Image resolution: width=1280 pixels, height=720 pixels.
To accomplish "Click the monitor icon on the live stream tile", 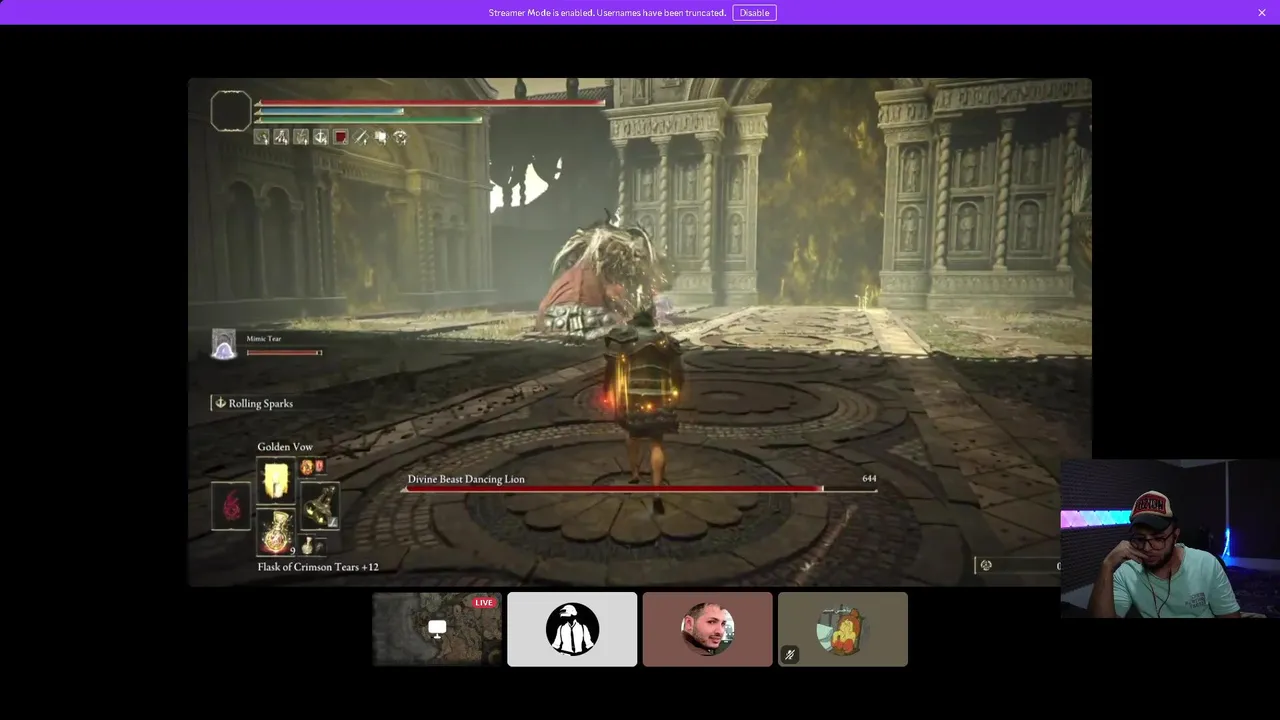I will pos(437,629).
